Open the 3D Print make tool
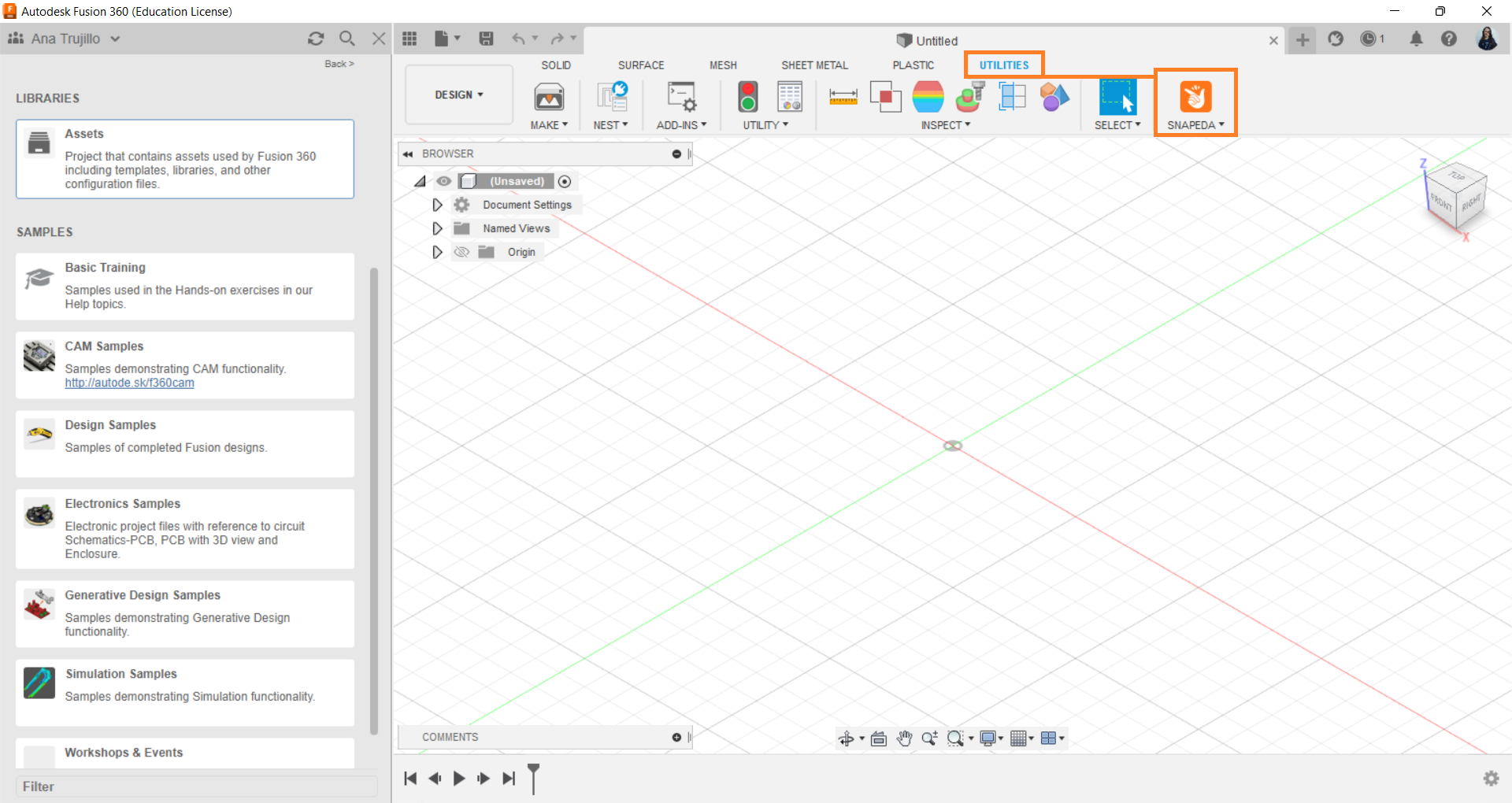 549,97
